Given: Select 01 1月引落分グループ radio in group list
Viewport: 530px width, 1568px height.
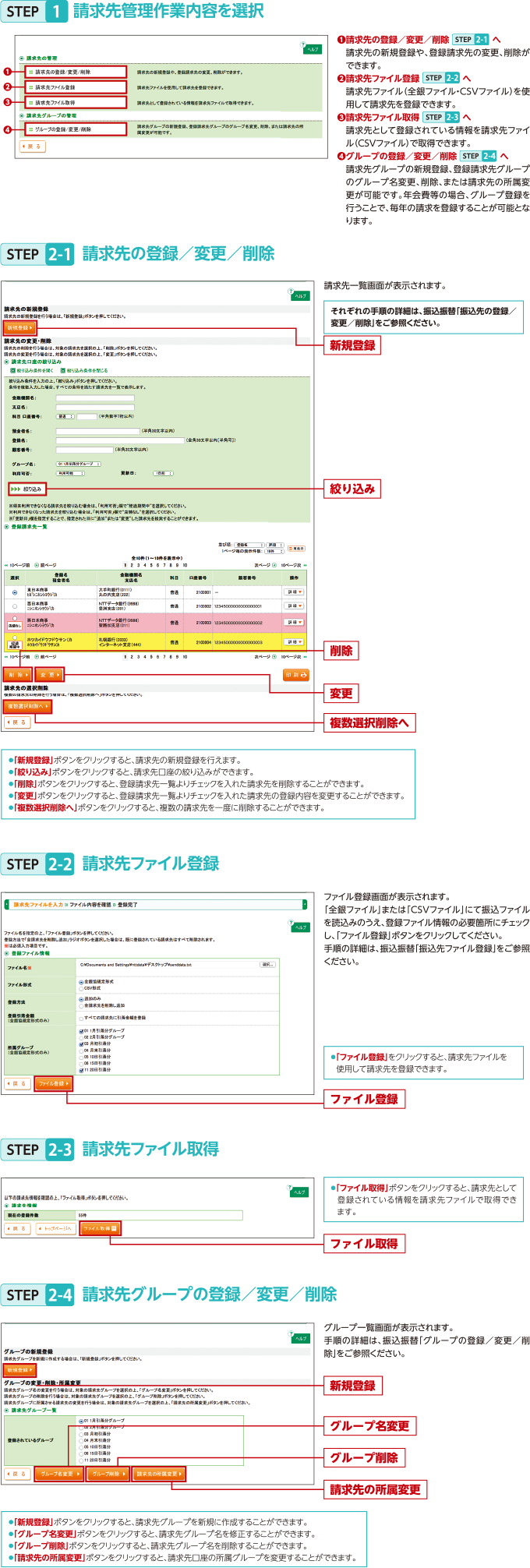Looking at the screenshot, I should tap(81, 1421).
